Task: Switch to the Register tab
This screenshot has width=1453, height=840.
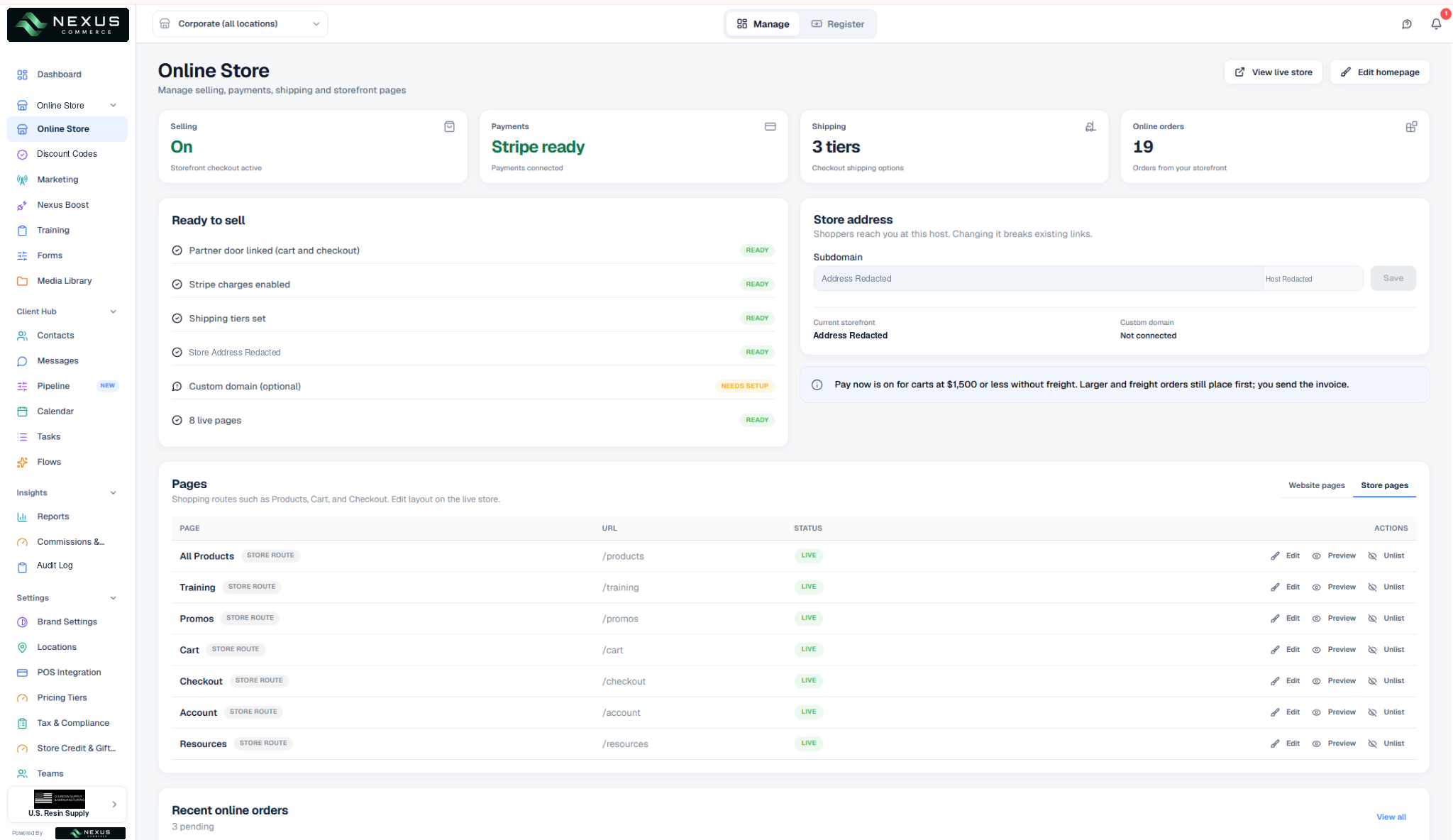Action: click(838, 24)
